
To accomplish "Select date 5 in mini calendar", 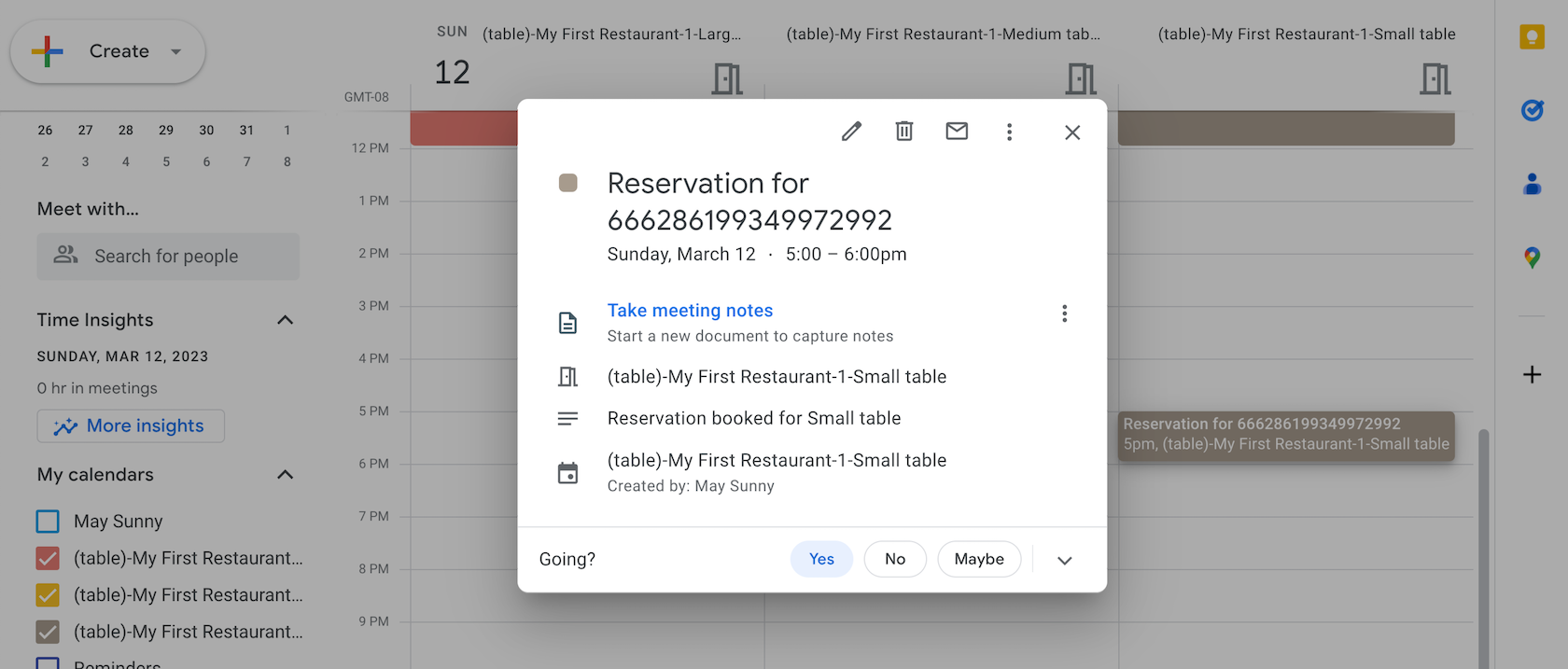I will point(166,162).
